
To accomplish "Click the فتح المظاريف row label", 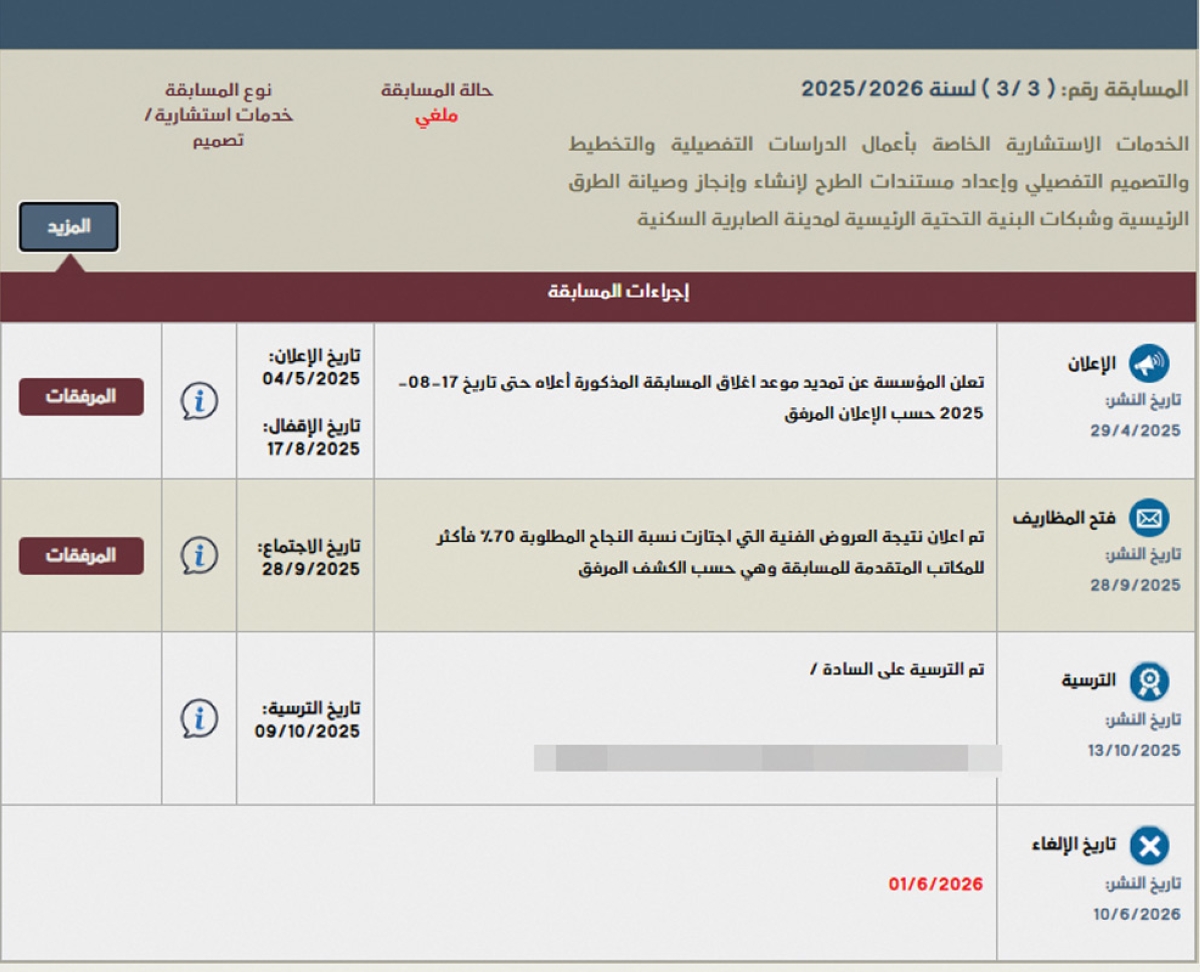I will [x=1065, y=519].
